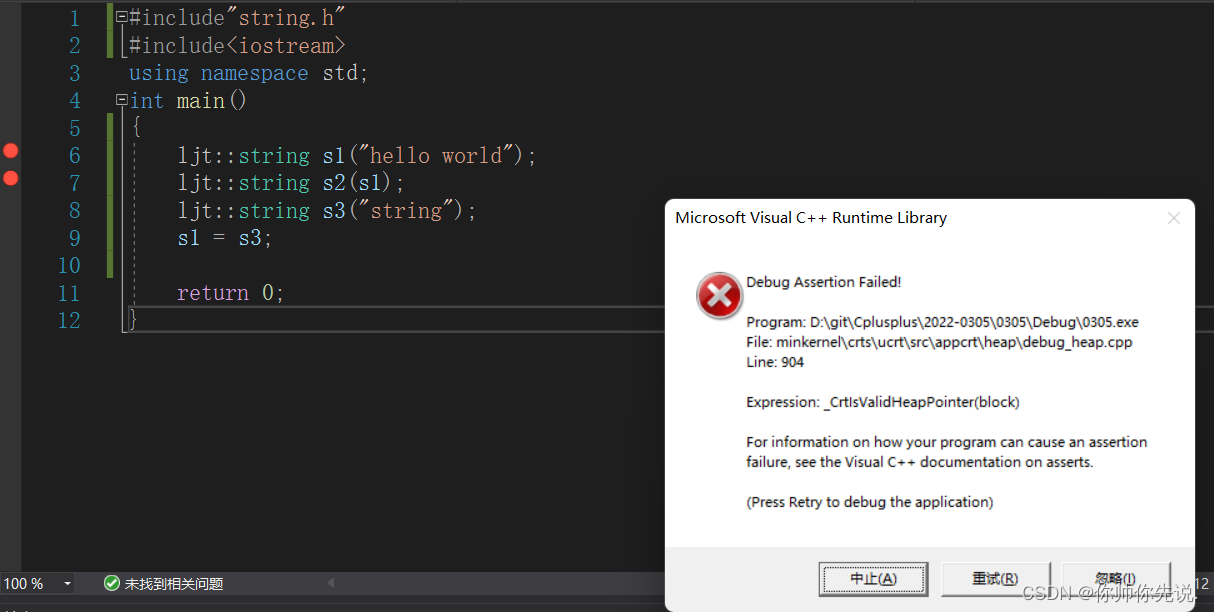This screenshot has height=612, width=1214.
Task: Open the 100 % zoom dropdown
Action: click(x=67, y=583)
